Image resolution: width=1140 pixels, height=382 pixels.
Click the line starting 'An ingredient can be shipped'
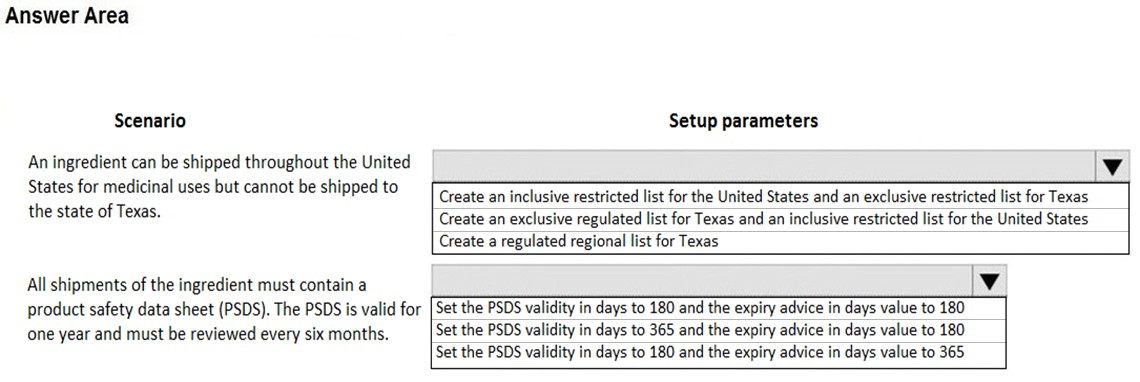coord(219,161)
